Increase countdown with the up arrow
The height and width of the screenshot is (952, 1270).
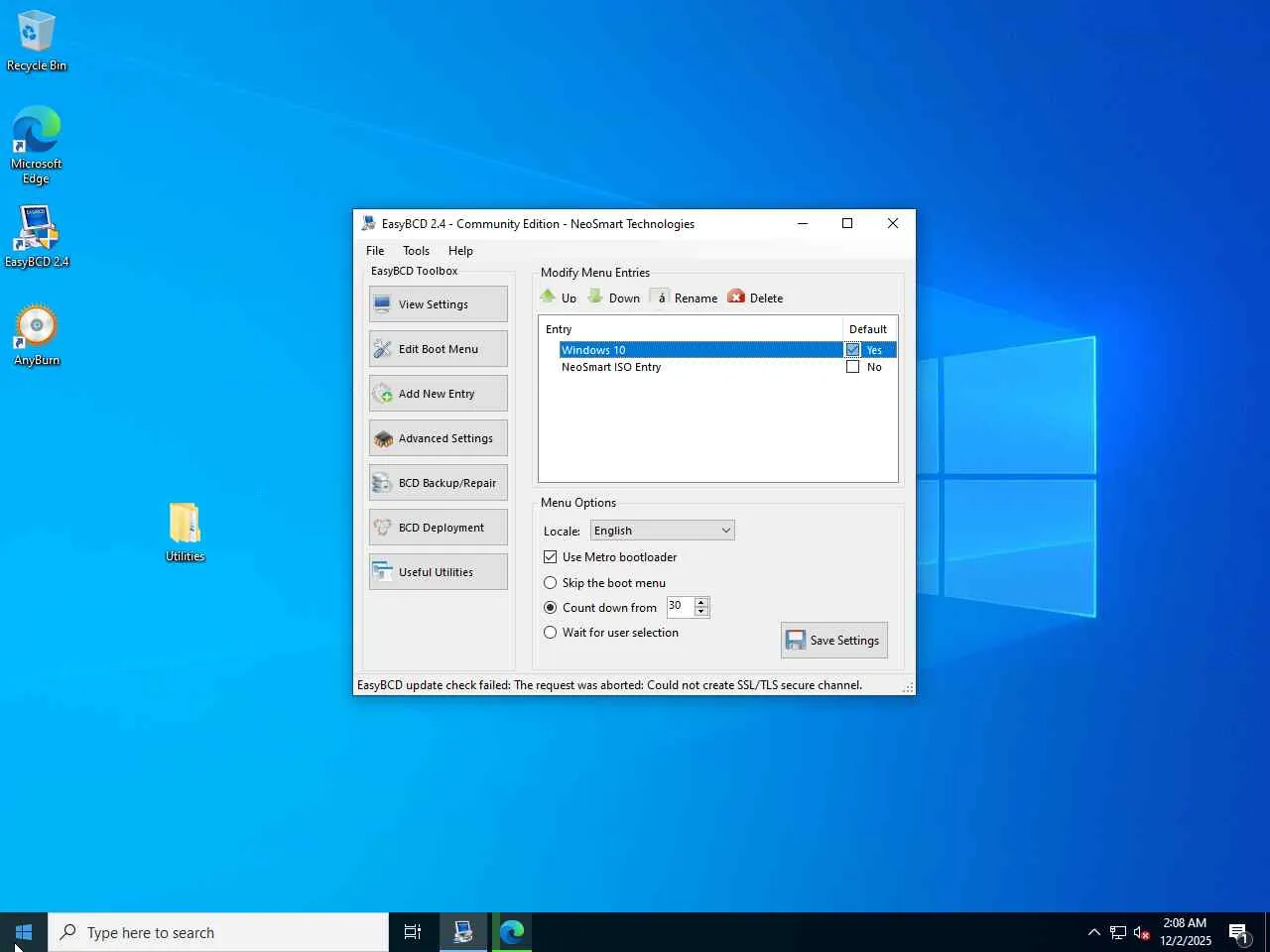[701, 602]
